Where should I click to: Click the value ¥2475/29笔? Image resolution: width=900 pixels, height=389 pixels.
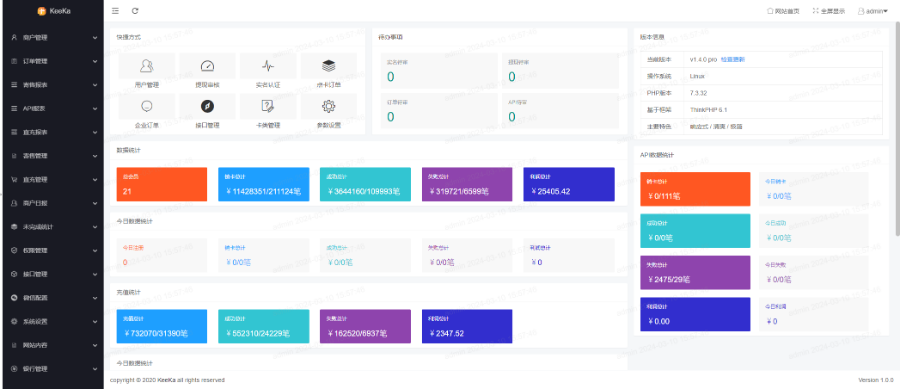pos(669,279)
